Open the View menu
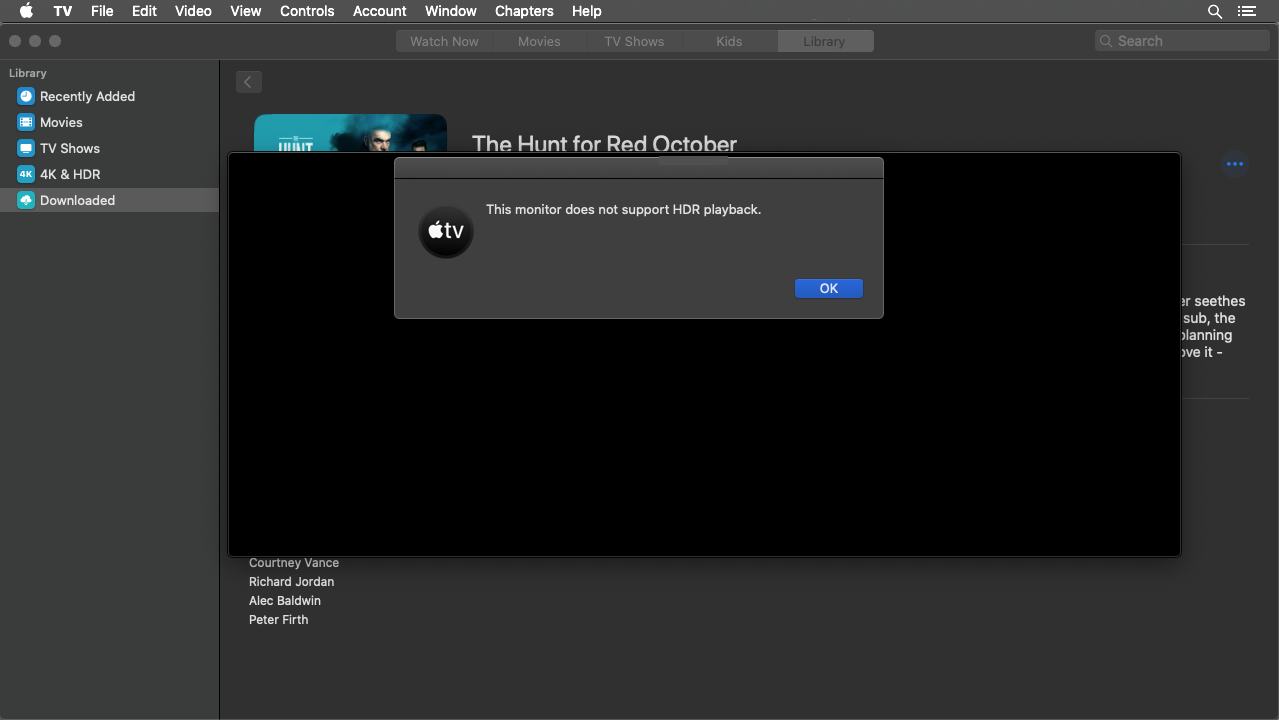 [x=245, y=11]
